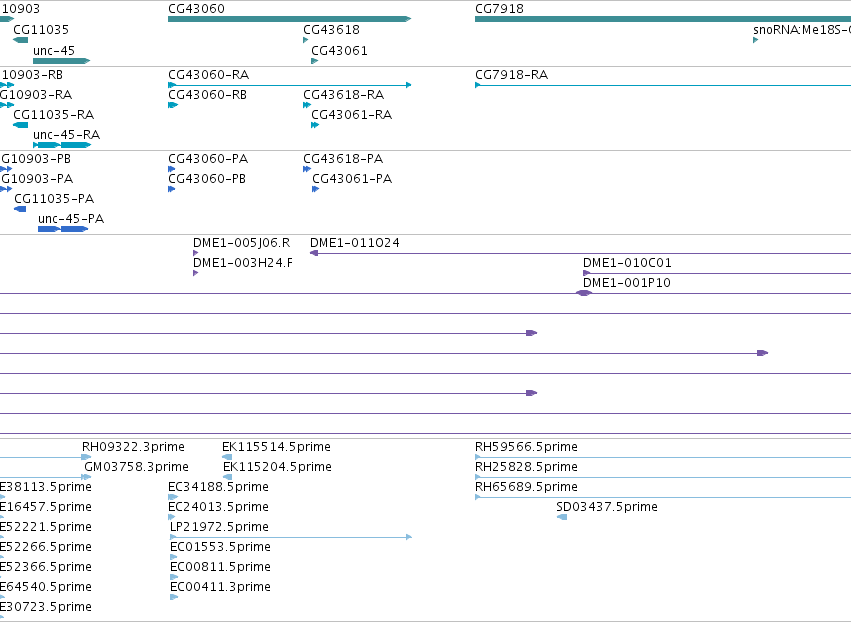Click the E52221.5prime EST label
The width and height of the screenshot is (851, 622).
pos(46,527)
